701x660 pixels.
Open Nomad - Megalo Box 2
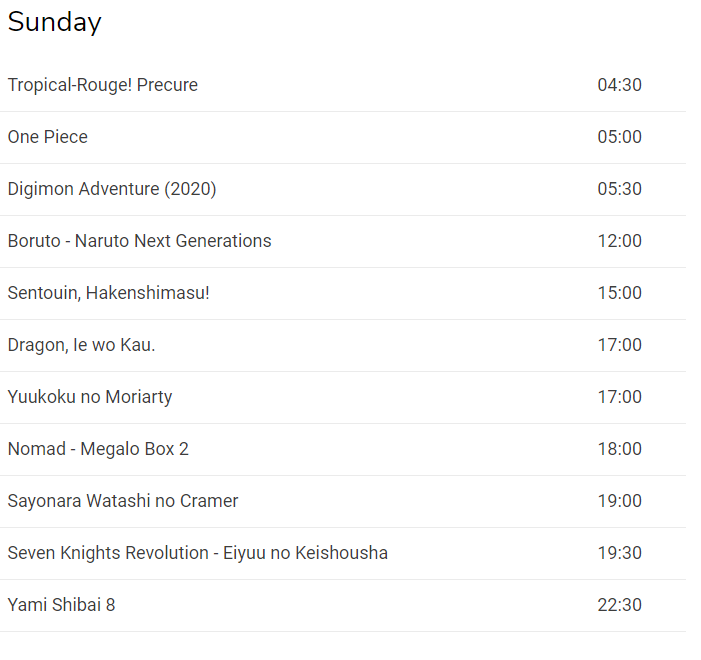pyautogui.click(x=98, y=449)
